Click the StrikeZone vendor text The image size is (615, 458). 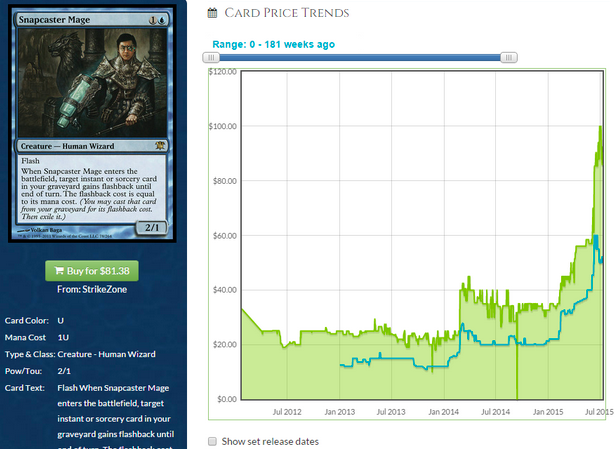point(105,289)
